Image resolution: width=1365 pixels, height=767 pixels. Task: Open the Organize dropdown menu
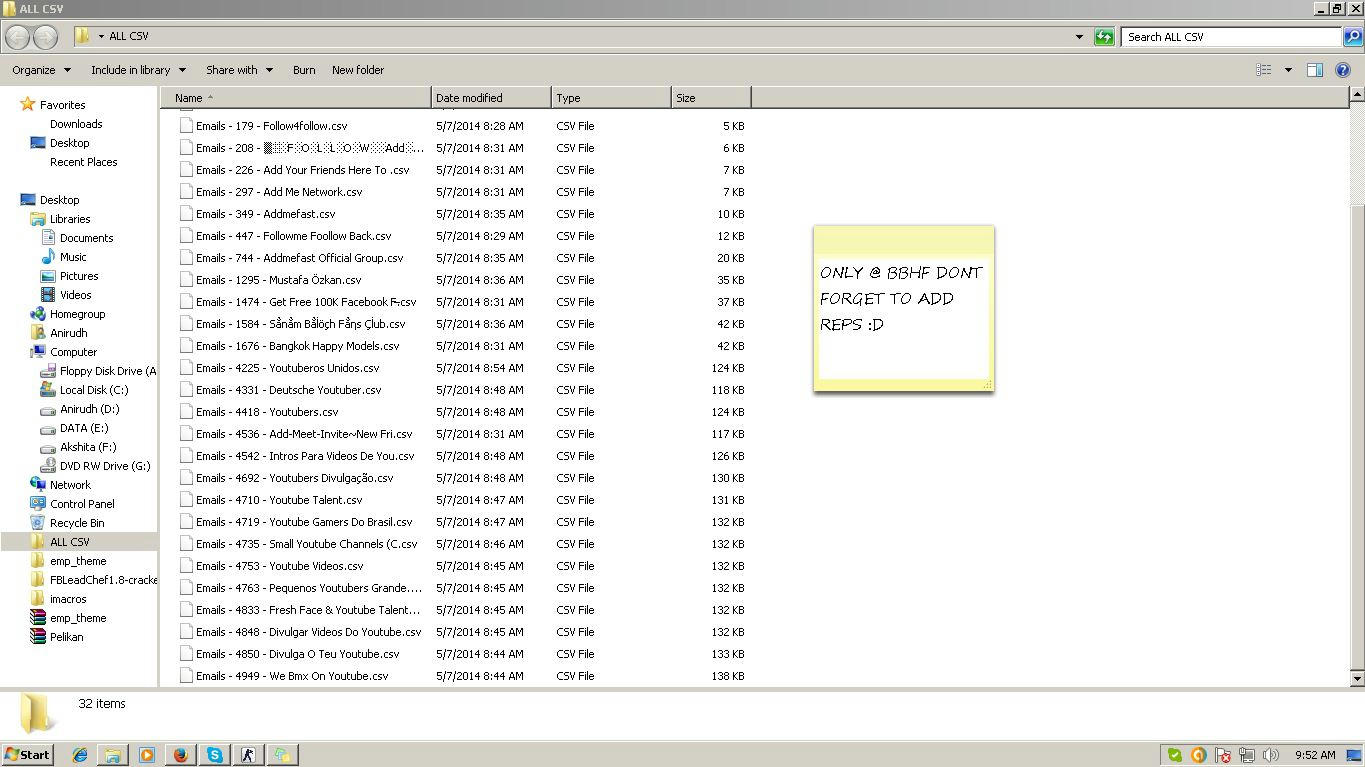(x=41, y=70)
